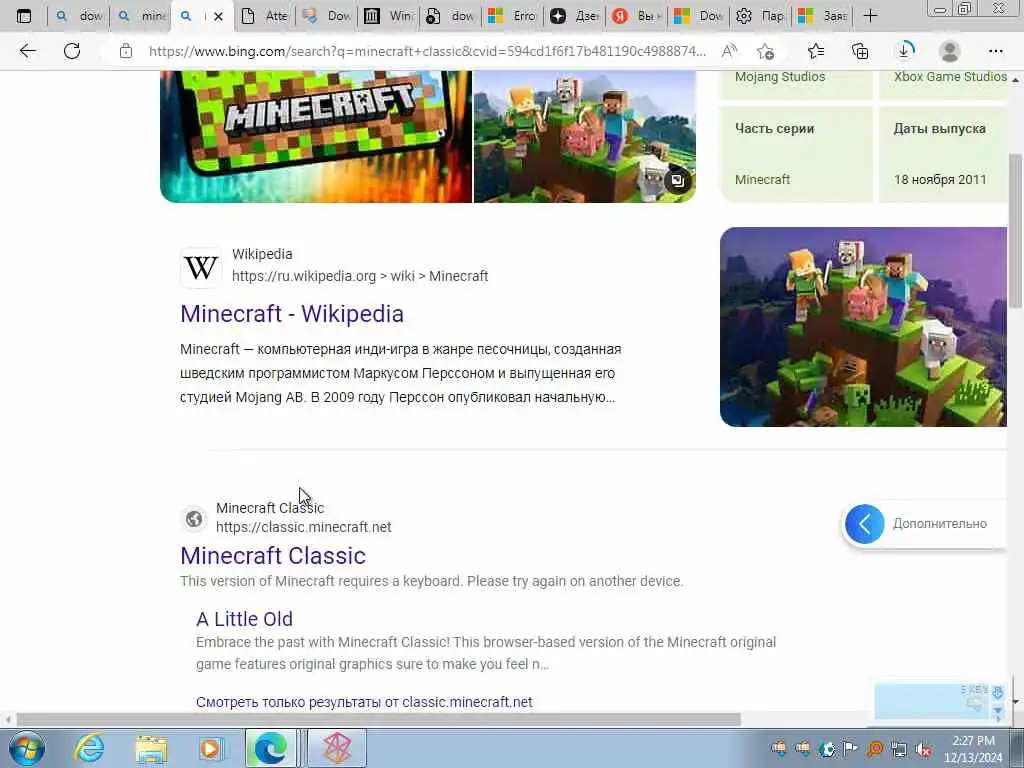Viewport: 1024px width, 768px height.
Task: Expand the Дополнительно side panel arrow
Action: point(865,524)
